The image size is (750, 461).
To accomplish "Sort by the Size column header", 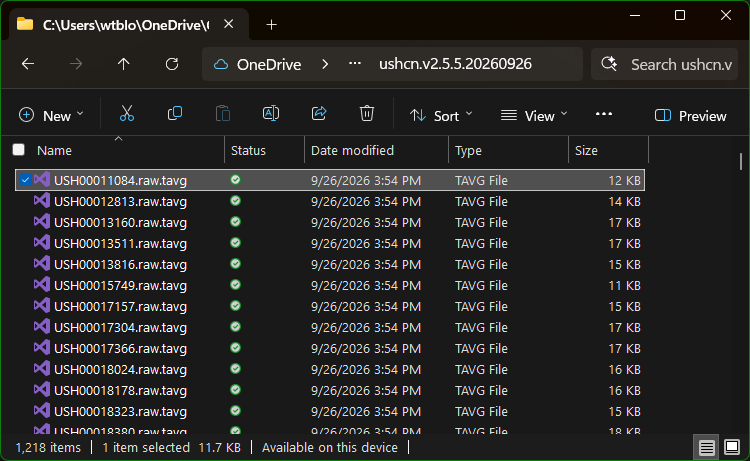I will pyautogui.click(x=586, y=151).
